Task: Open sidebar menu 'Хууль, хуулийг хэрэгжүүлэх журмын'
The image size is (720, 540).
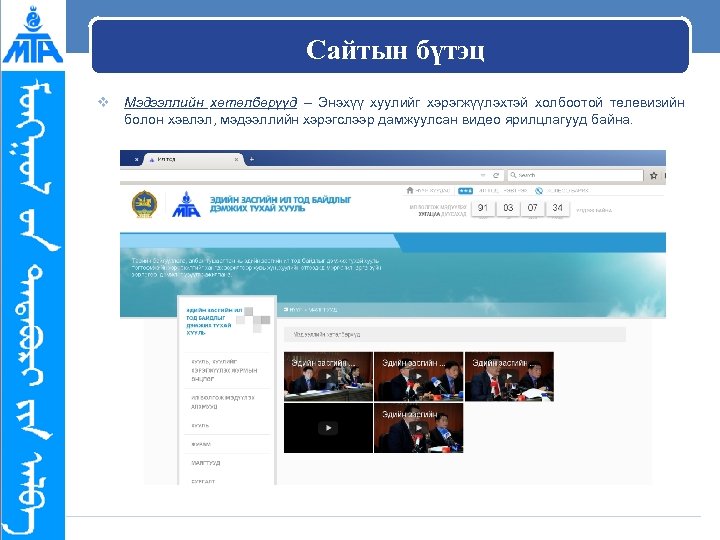Action: pyautogui.click(x=227, y=370)
